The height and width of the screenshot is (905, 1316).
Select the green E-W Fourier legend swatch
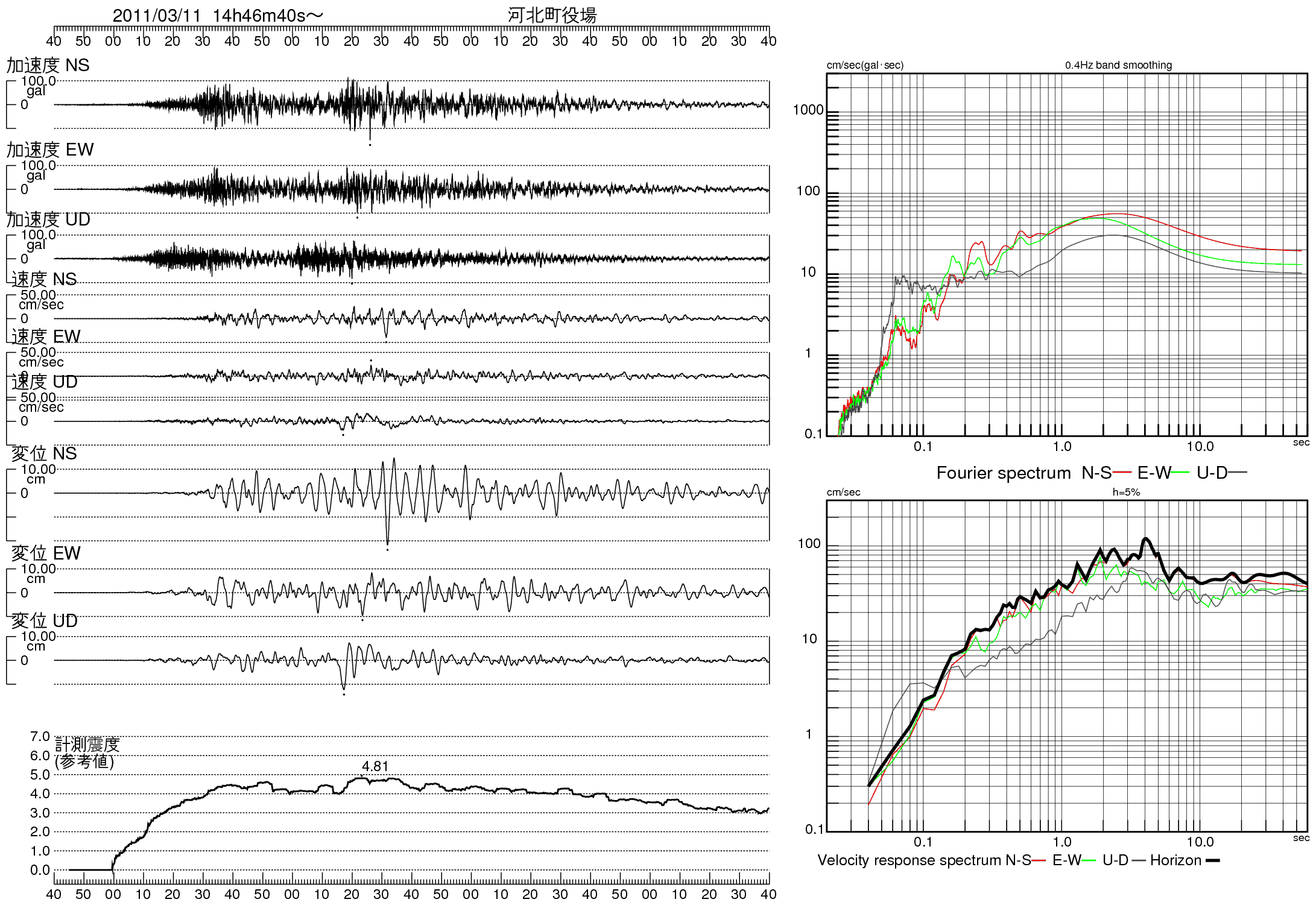click(x=1180, y=473)
